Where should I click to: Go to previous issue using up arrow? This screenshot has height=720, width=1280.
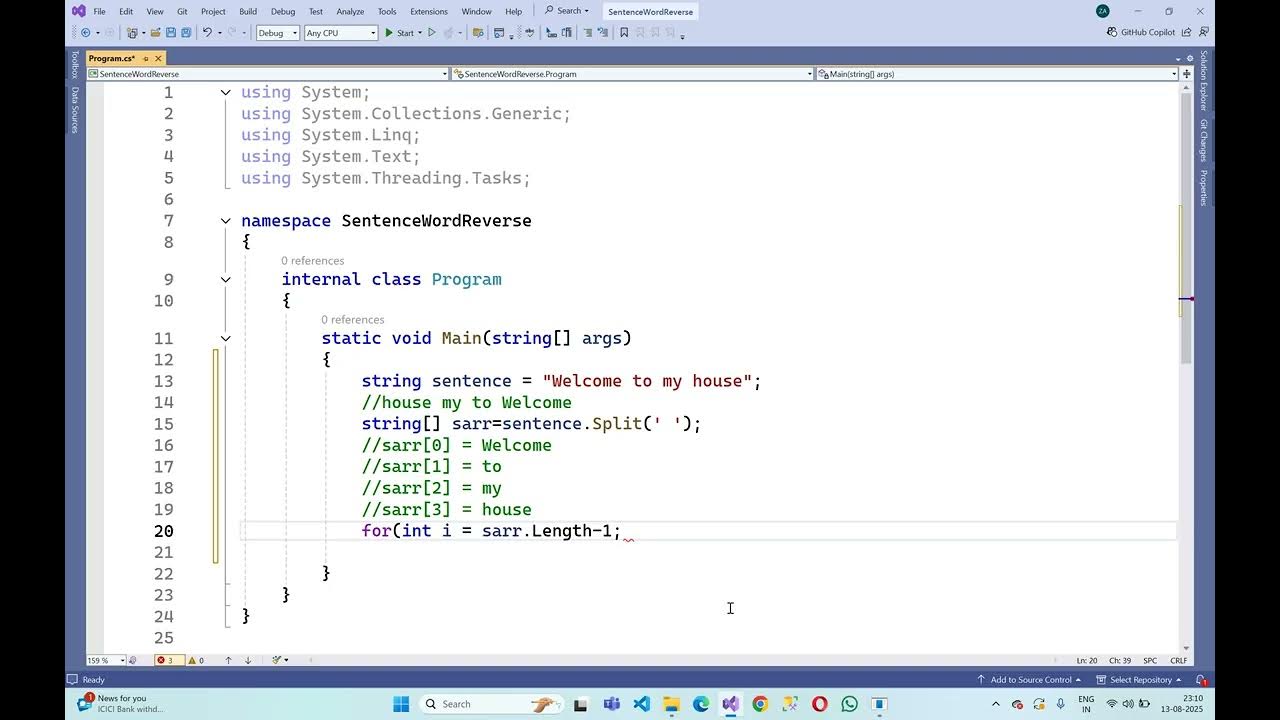[228, 660]
